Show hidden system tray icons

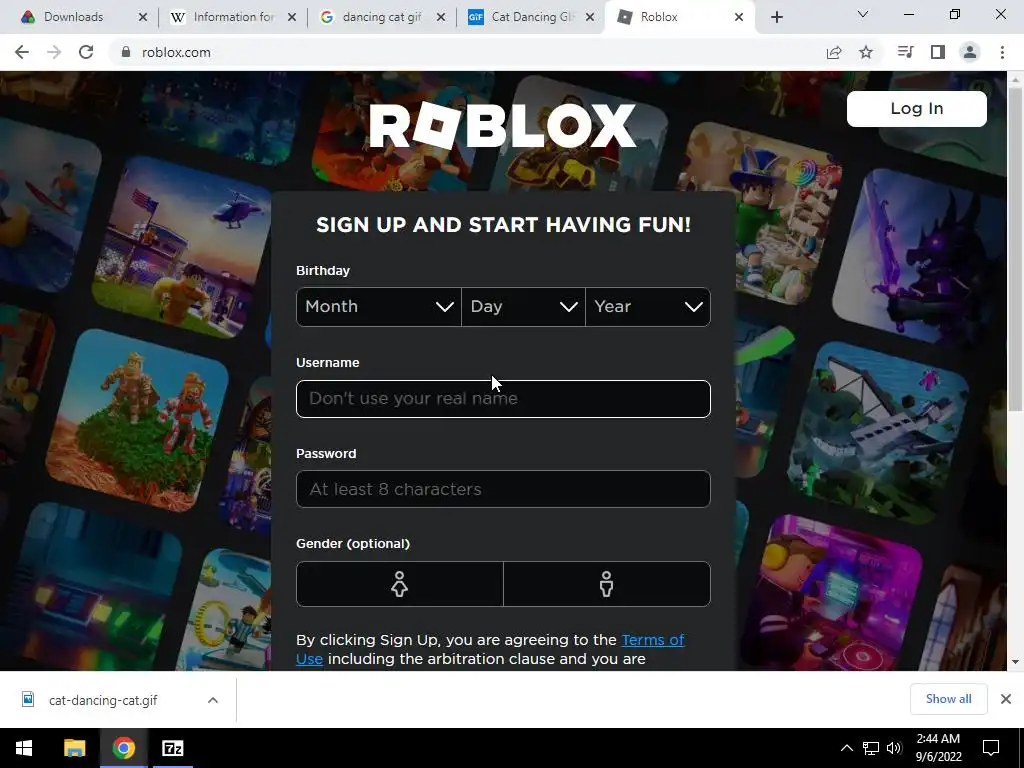(x=846, y=748)
